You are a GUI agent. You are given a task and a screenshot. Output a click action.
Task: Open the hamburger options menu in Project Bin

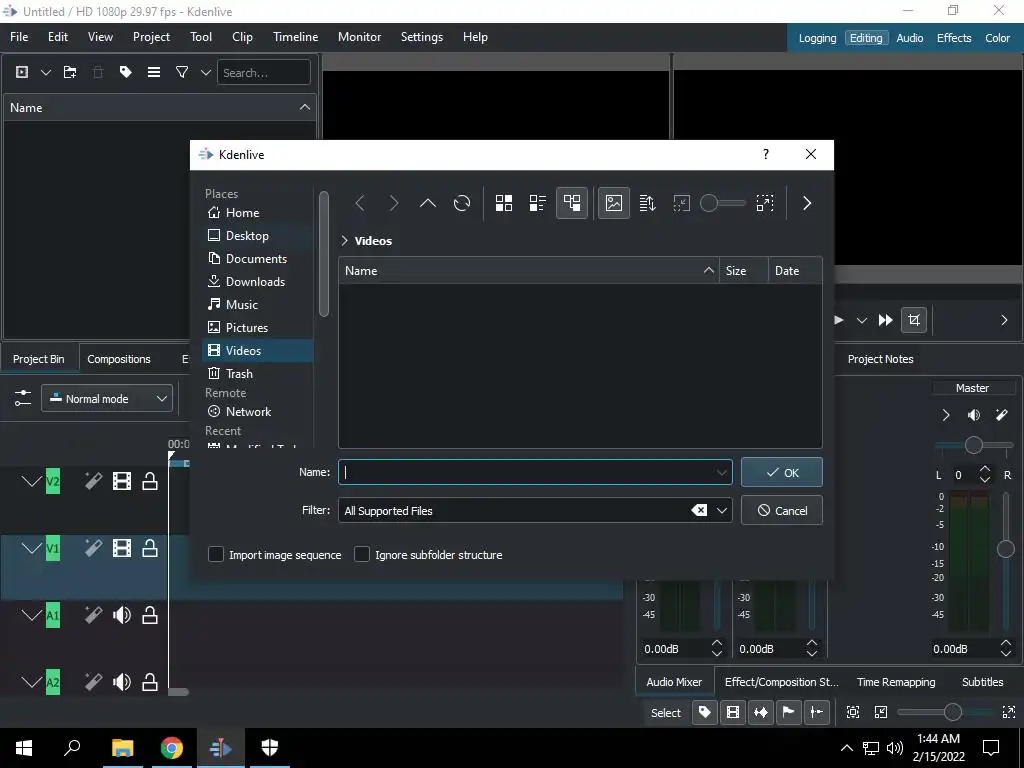point(153,72)
